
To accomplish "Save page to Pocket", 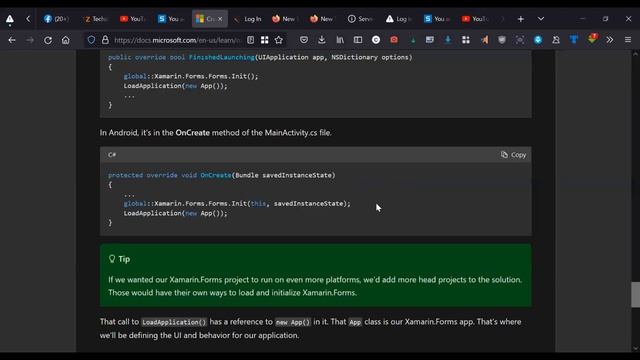I will click(304, 40).
